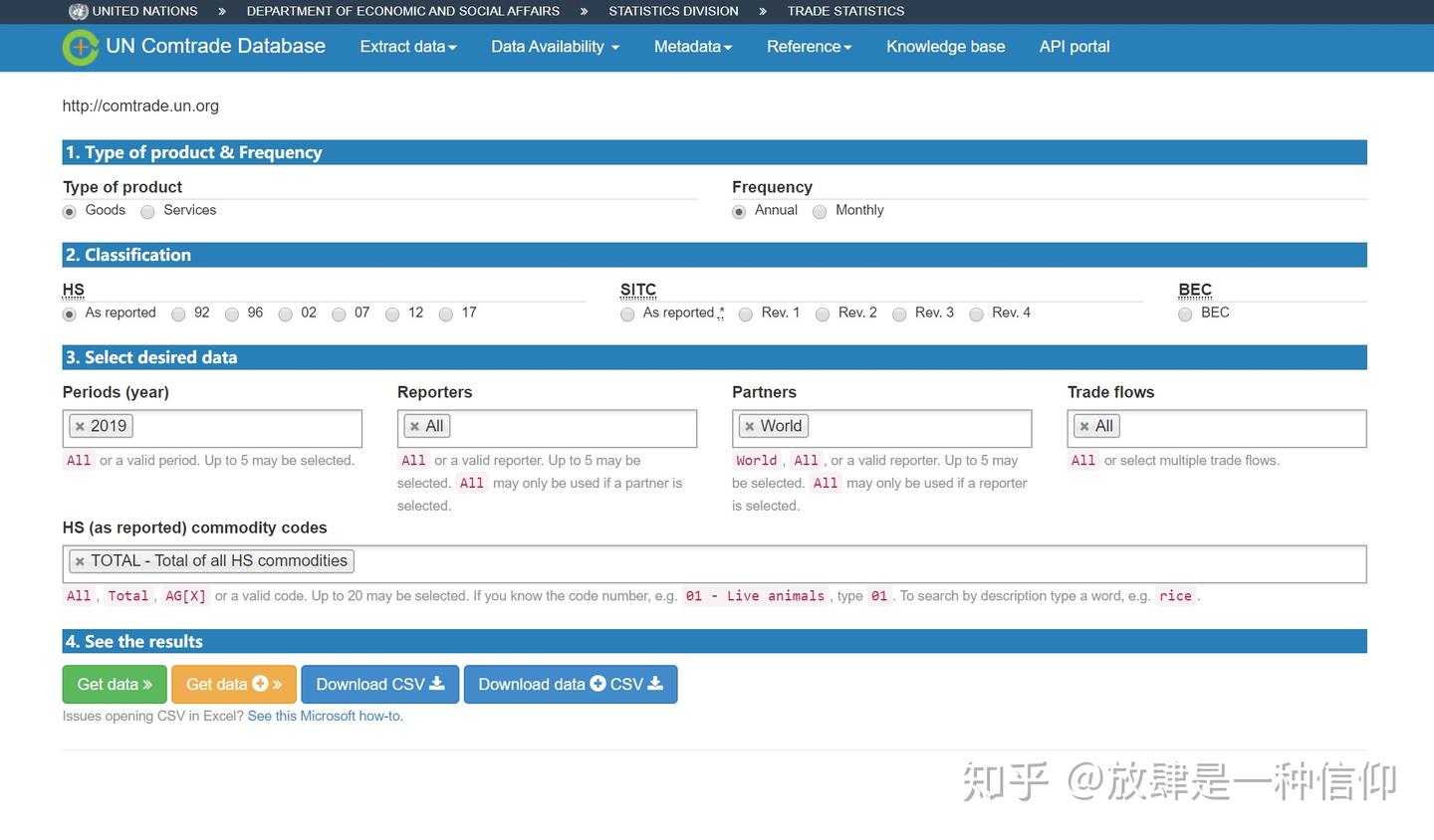Open the United Nations breadcrumb link
Image resolution: width=1434 pixels, height=840 pixels.
point(145,11)
